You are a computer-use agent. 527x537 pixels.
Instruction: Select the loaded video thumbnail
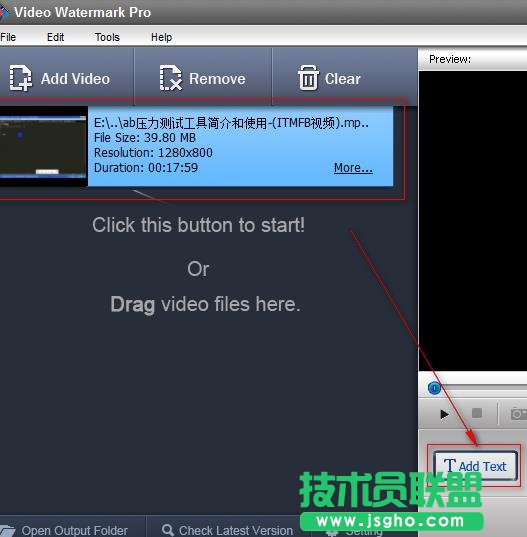click(43, 146)
